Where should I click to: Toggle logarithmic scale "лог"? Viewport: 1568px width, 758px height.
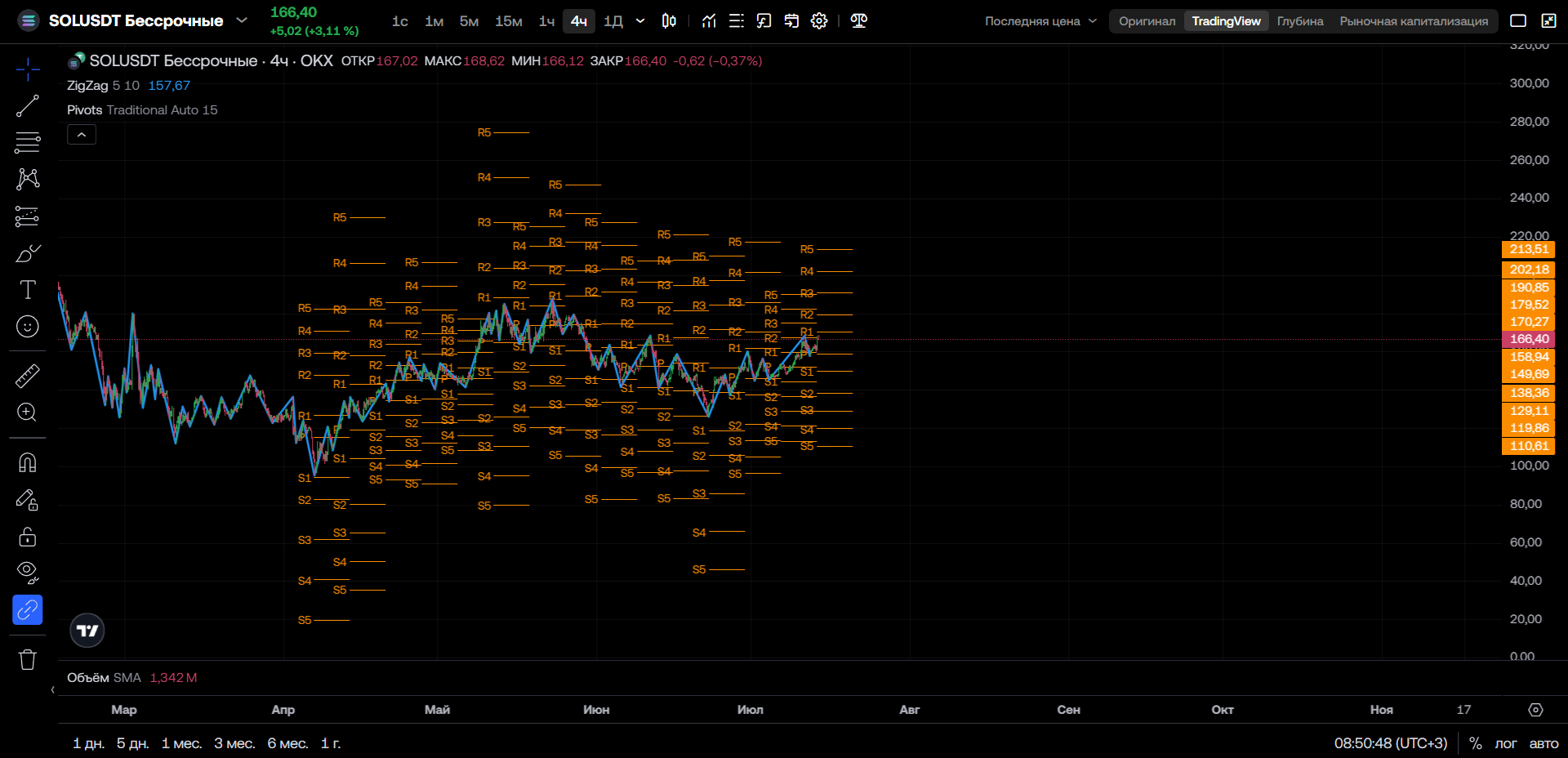[1505, 743]
